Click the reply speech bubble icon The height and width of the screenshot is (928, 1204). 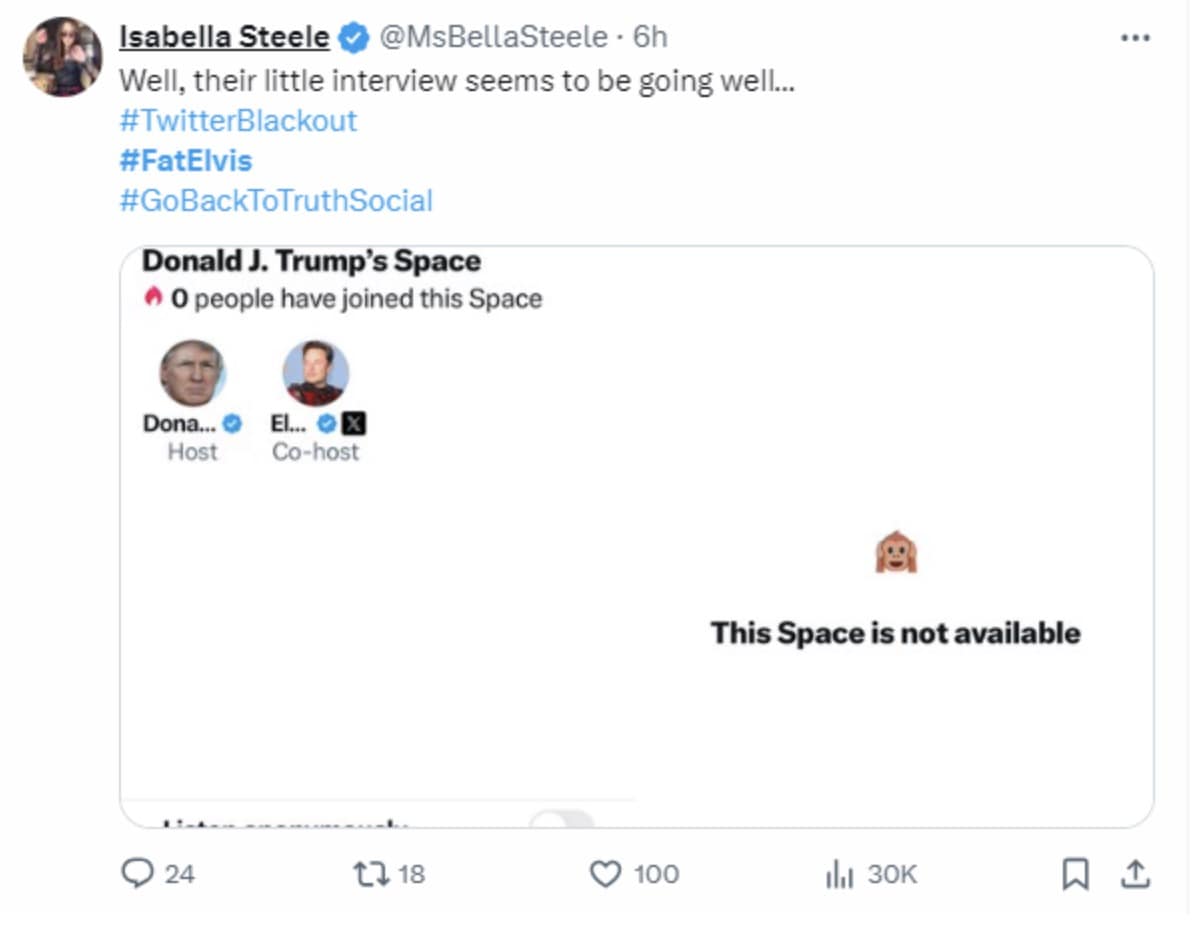tap(135, 874)
